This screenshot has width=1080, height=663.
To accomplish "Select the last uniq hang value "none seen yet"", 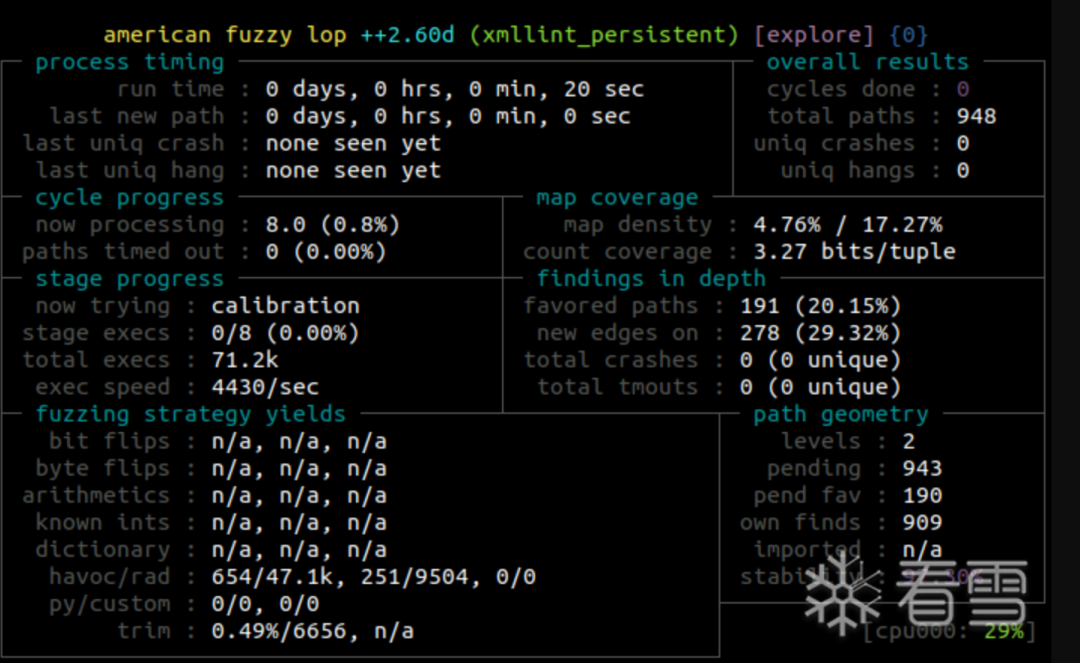I will click(353, 170).
